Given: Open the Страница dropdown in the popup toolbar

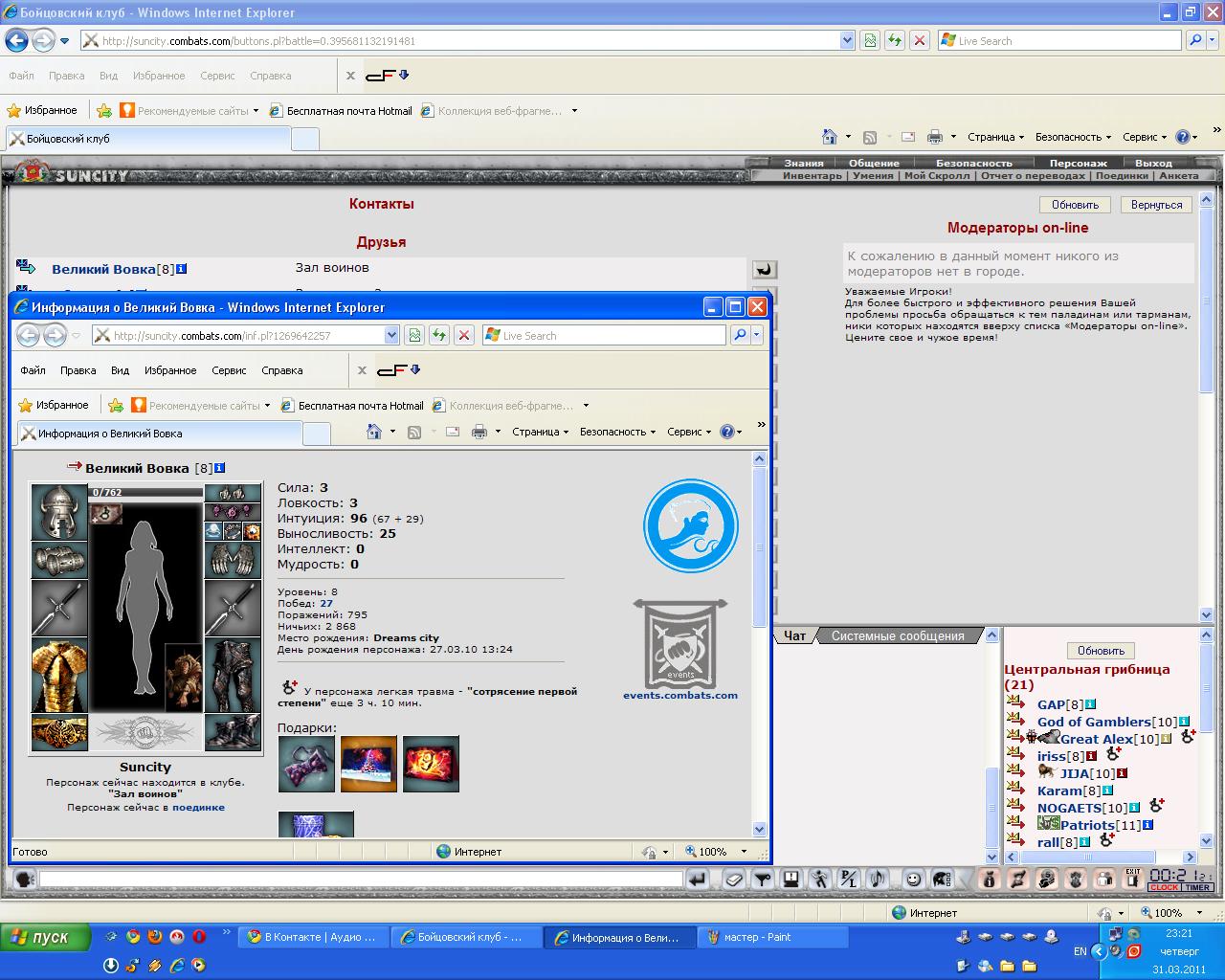Looking at the screenshot, I should point(540,432).
